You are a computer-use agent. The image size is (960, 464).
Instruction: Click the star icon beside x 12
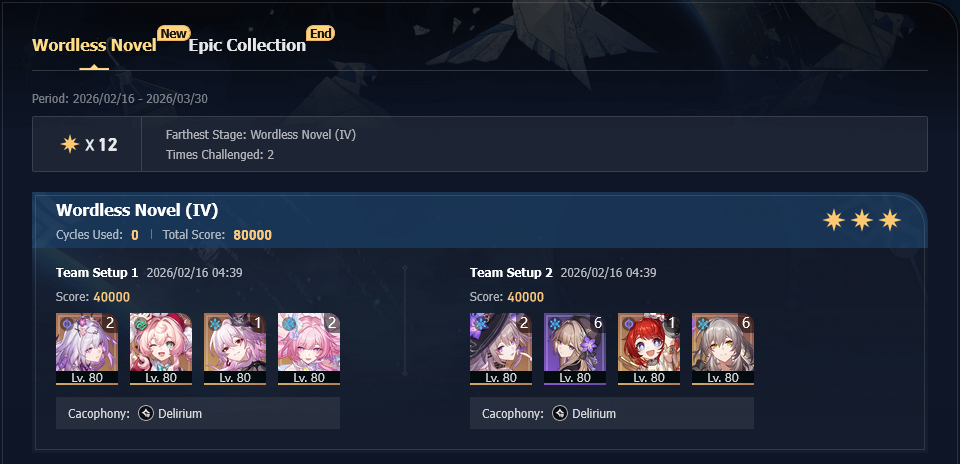point(70,144)
